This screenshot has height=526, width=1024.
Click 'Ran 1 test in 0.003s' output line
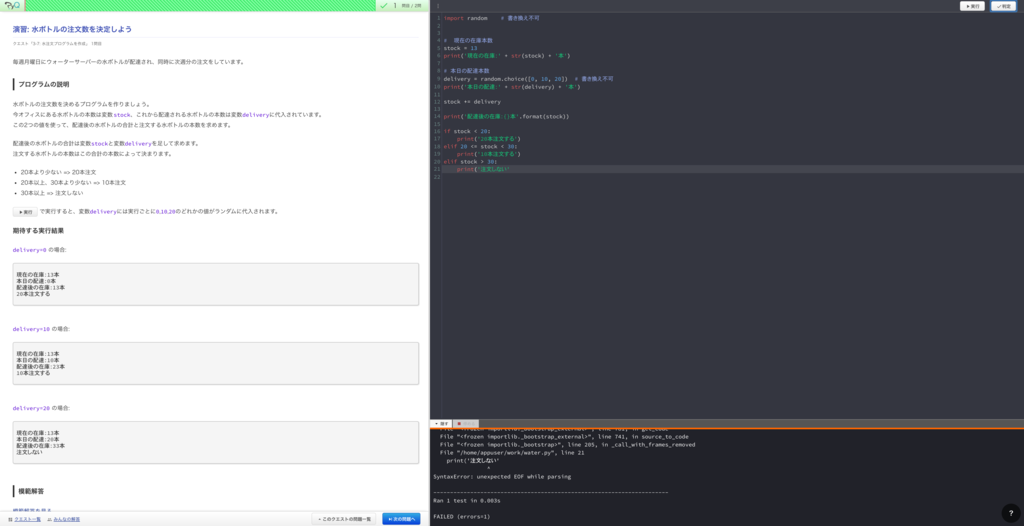pyautogui.click(x=466, y=501)
